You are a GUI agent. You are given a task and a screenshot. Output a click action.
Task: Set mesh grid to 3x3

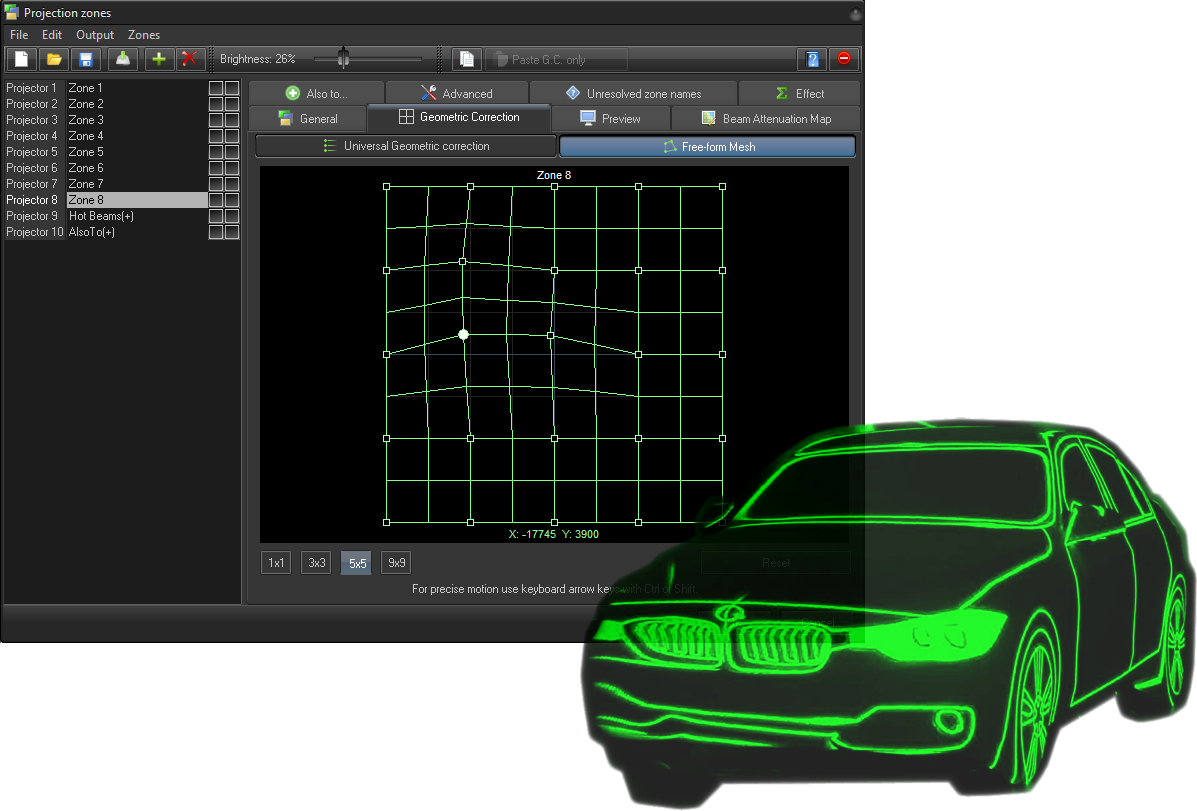click(316, 563)
